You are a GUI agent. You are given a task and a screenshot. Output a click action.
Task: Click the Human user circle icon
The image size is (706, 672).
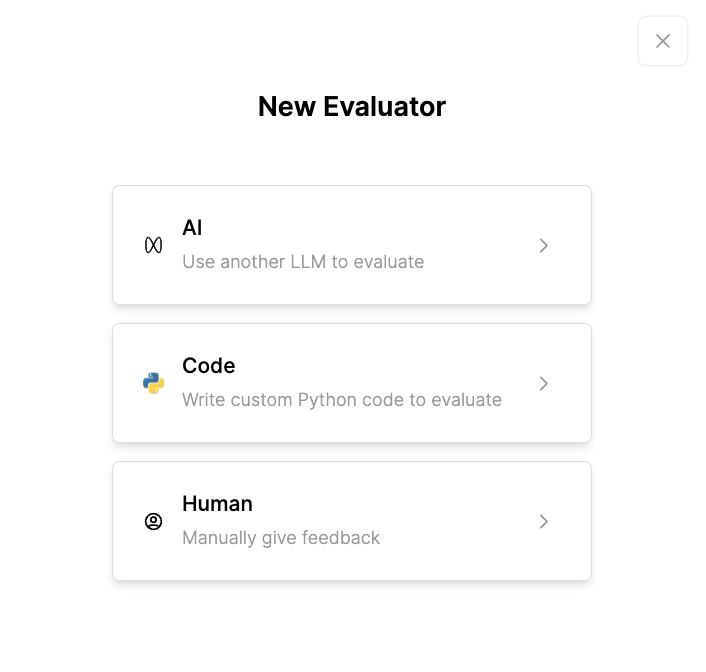153,521
